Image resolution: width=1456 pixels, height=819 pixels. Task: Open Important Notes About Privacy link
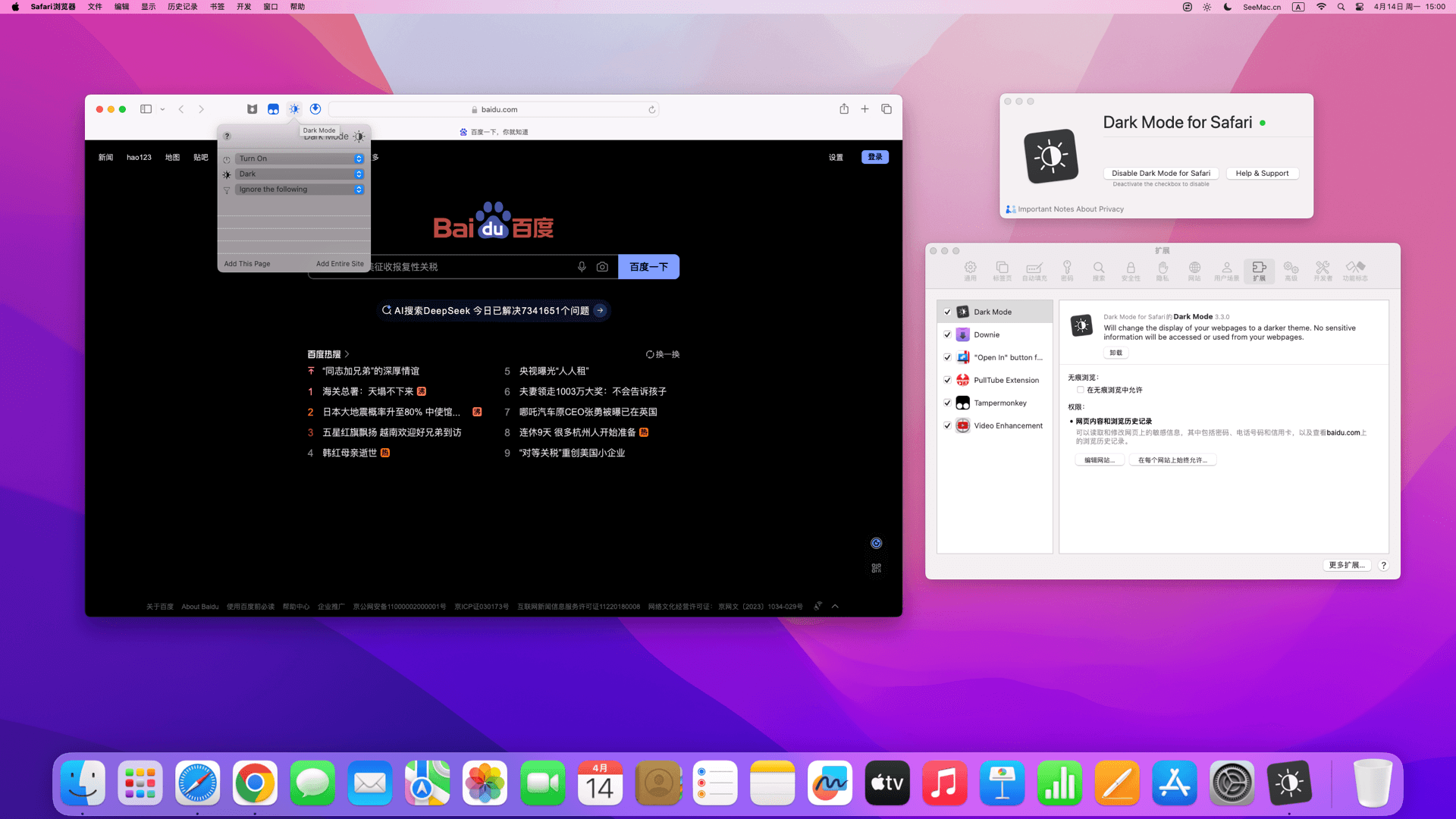(x=1070, y=209)
